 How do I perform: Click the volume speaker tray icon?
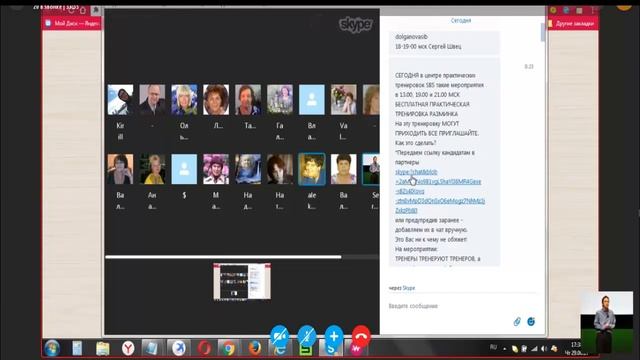544,349
